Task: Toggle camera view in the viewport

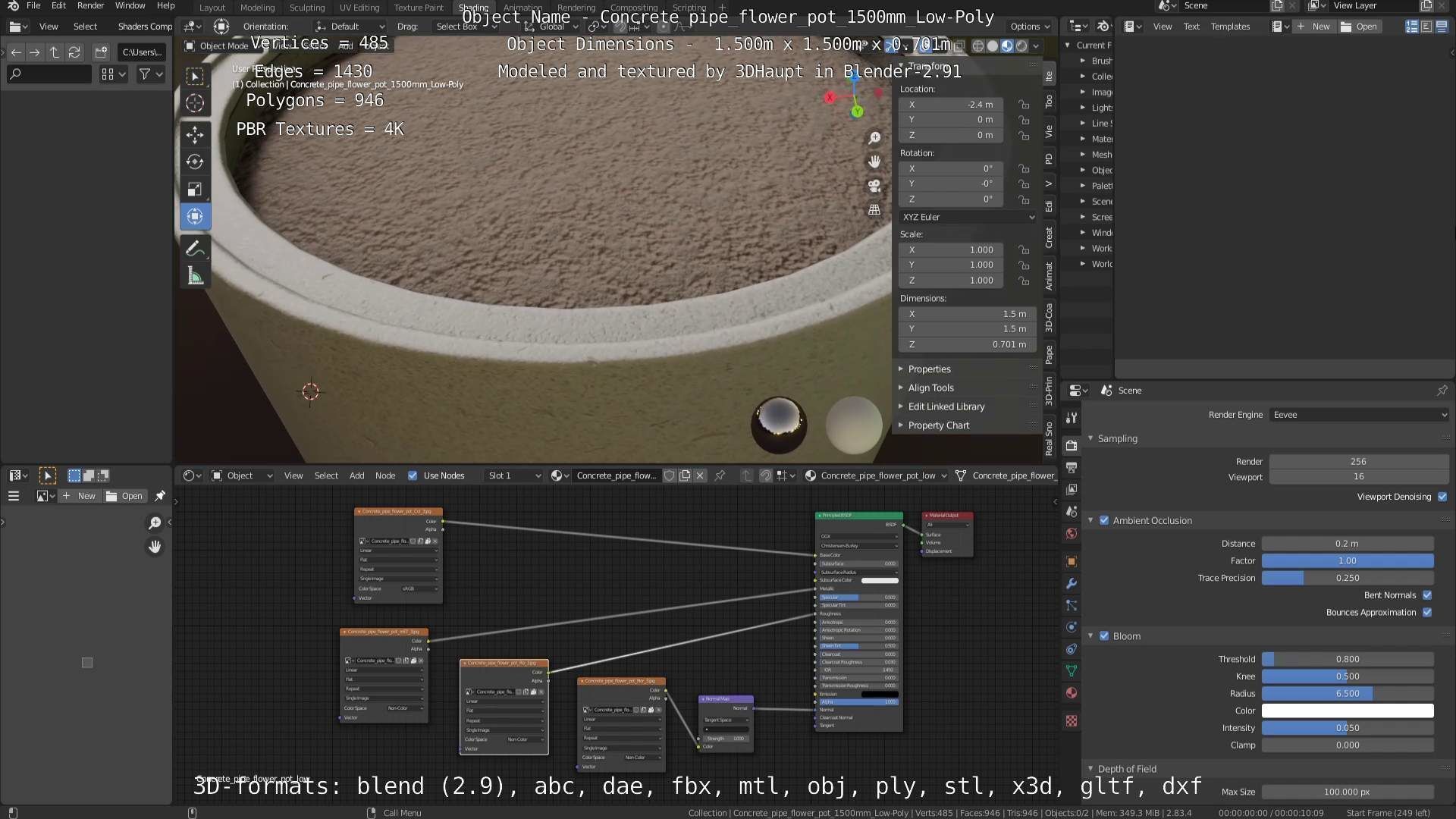Action: pos(874,186)
